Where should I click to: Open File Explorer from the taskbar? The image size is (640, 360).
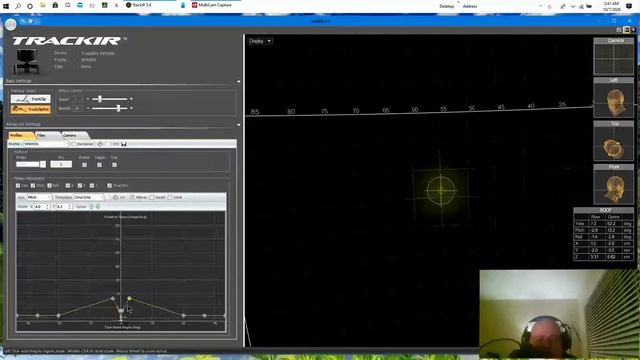[43, 6]
